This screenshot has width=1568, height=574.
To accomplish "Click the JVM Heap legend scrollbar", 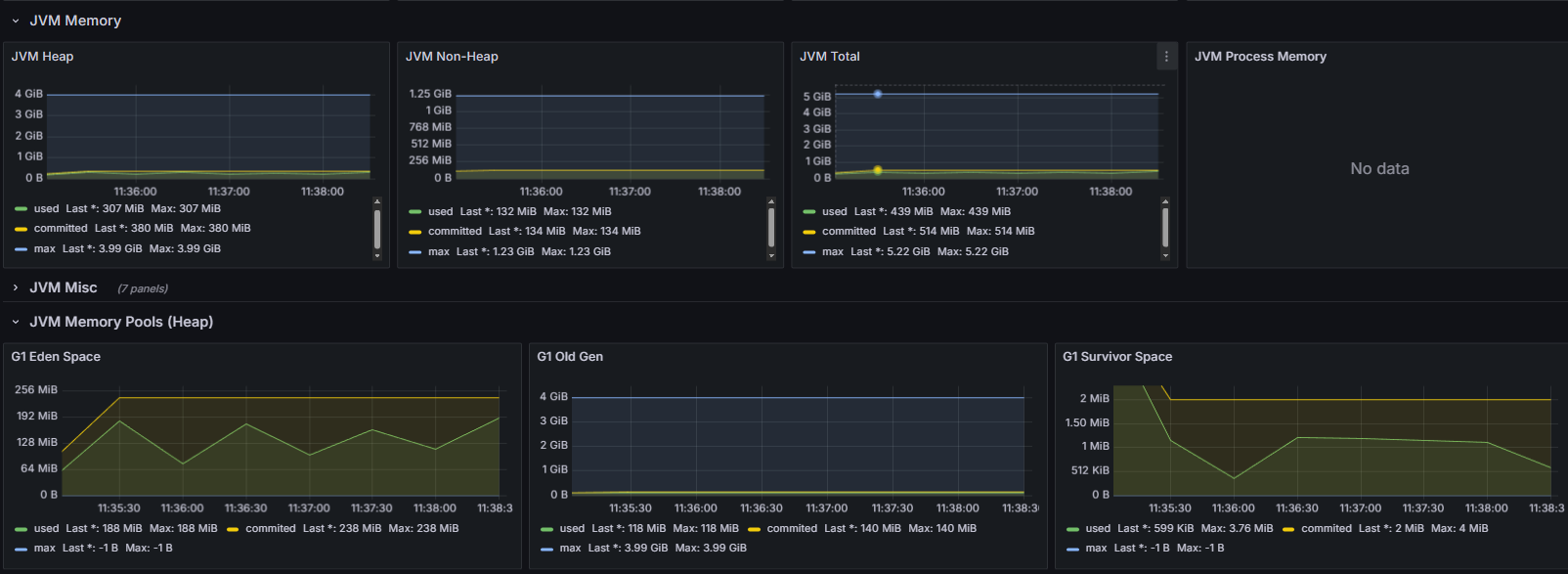I will coord(377,230).
